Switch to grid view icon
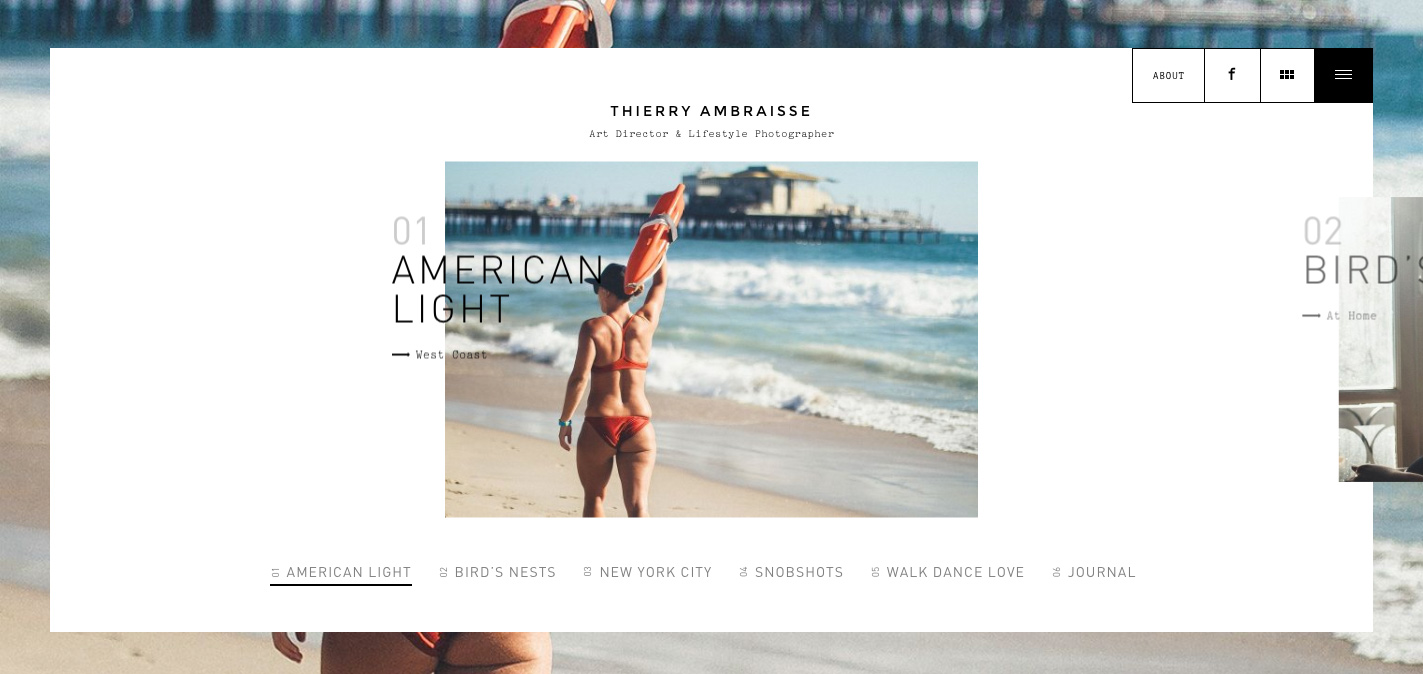The width and height of the screenshot is (1423, 674). 1287,75
